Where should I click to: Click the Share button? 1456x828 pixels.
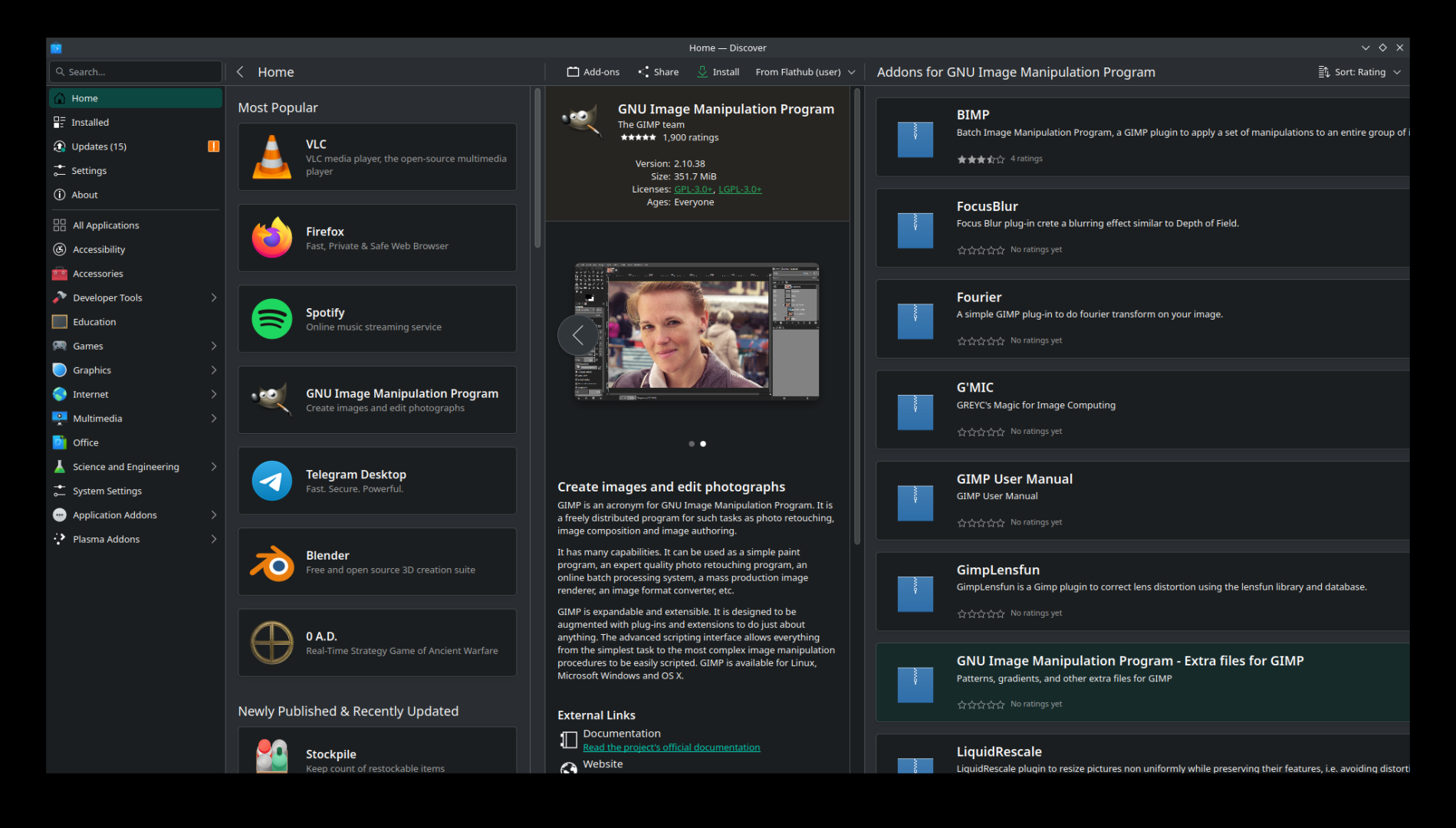(x=659, y=72)
